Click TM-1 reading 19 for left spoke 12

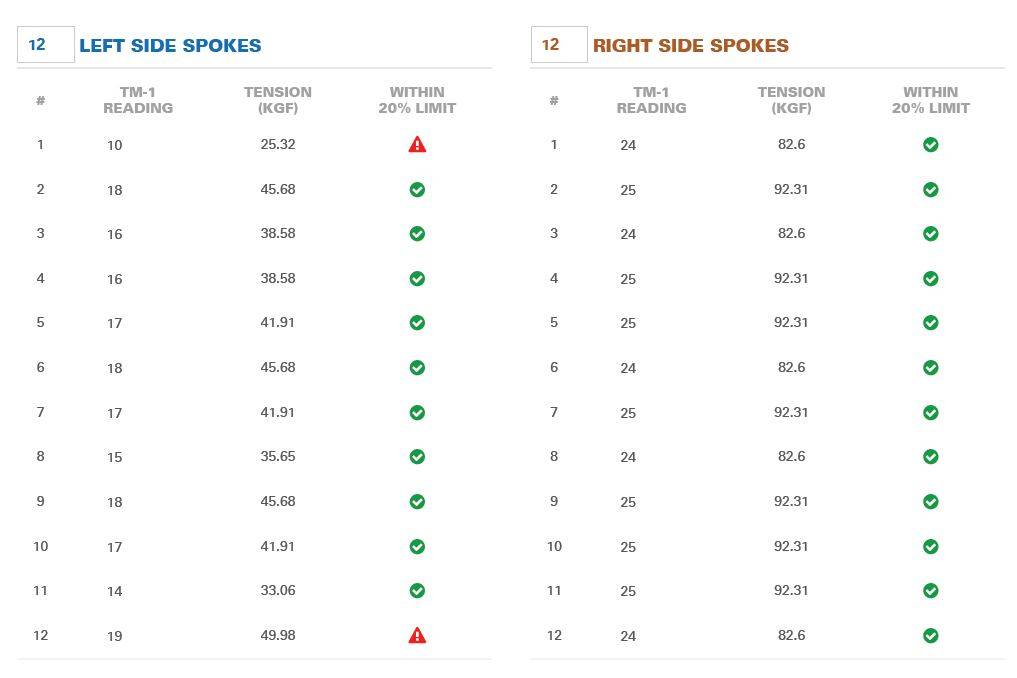(x=115, y=636)
